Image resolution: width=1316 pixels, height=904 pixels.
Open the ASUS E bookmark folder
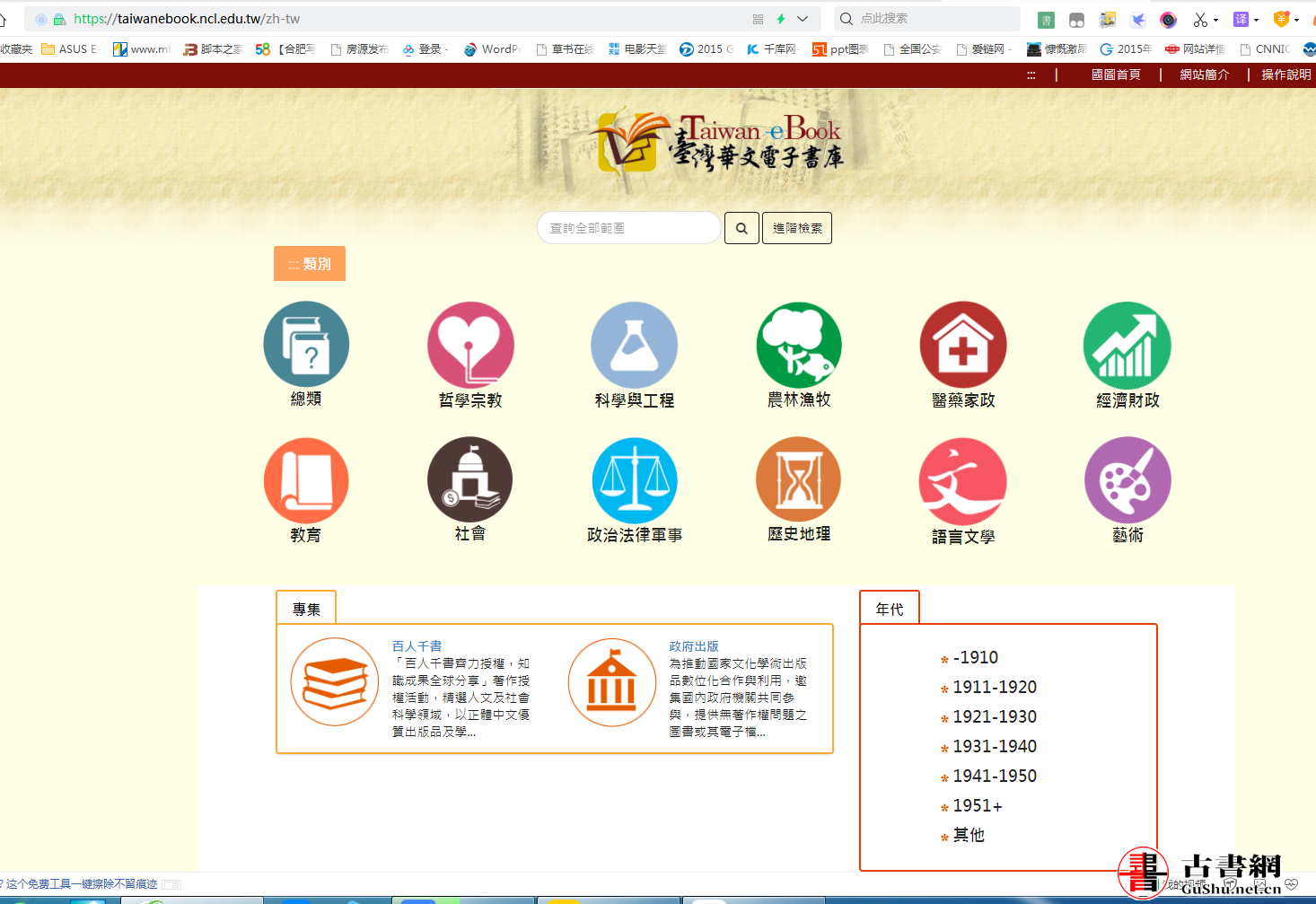(70, 49)
